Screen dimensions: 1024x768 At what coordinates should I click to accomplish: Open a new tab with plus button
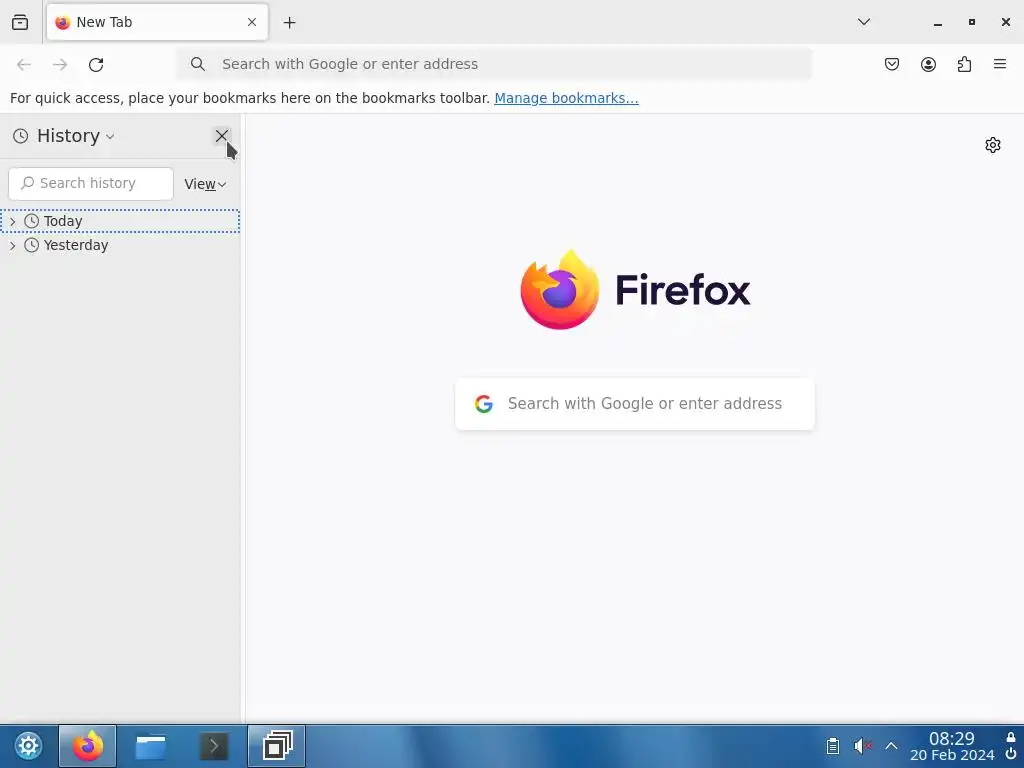289,22
